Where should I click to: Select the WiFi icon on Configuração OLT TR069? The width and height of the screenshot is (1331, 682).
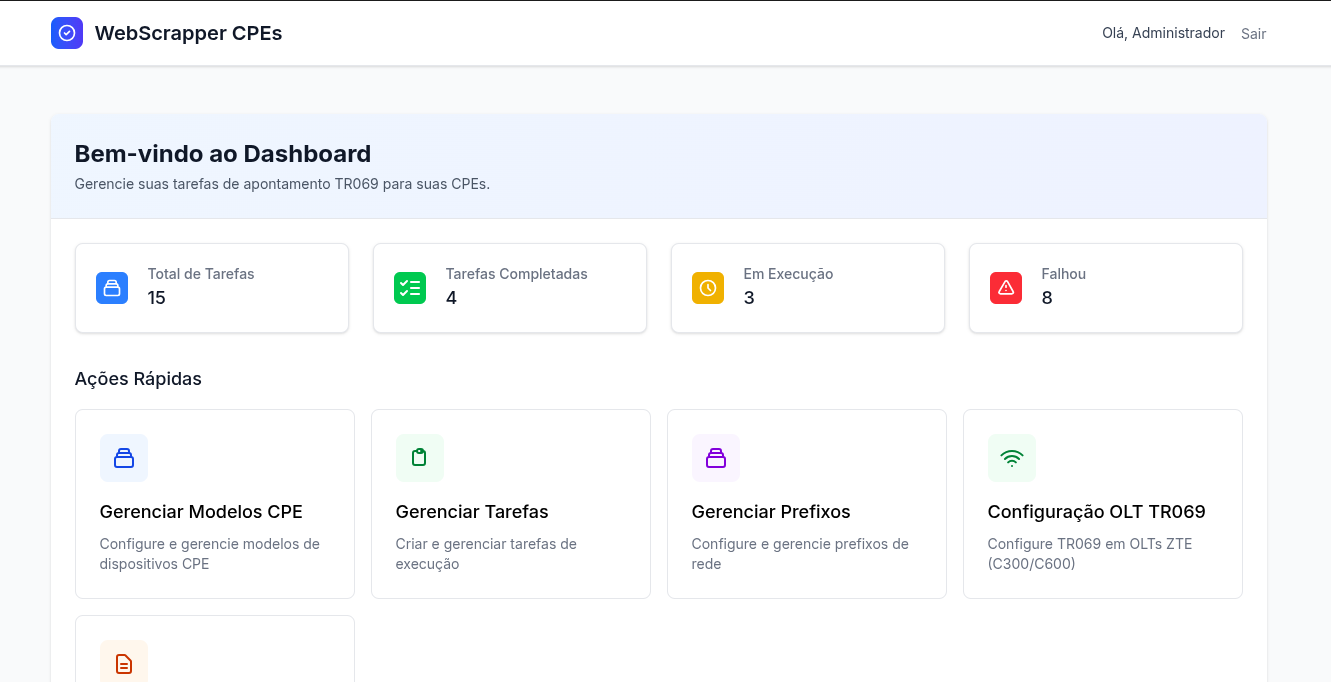(x=1011, y=457)
